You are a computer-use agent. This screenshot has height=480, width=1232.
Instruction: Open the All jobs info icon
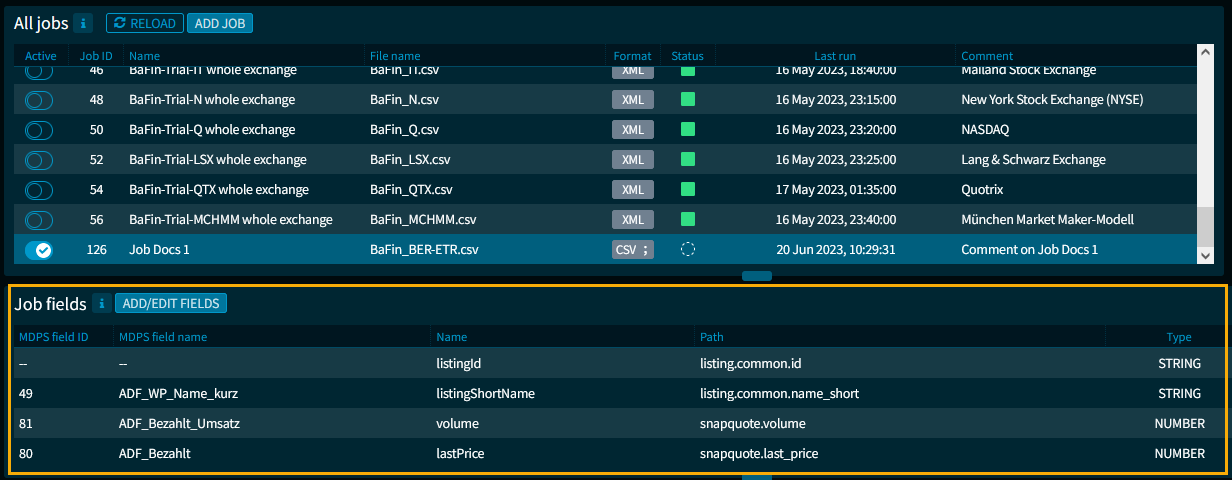(84, 23)
